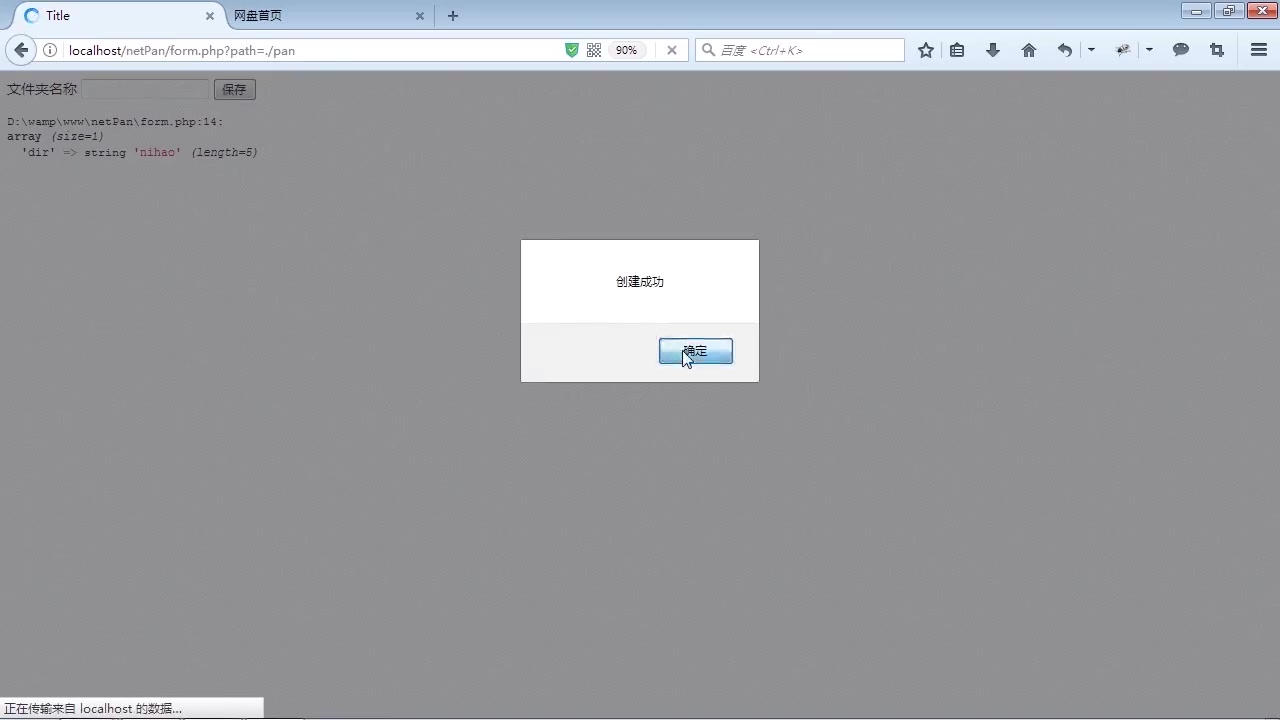Viewport: 1280px width, 720px height.
Task: Click the URL address bar
Action: [310, 50]
